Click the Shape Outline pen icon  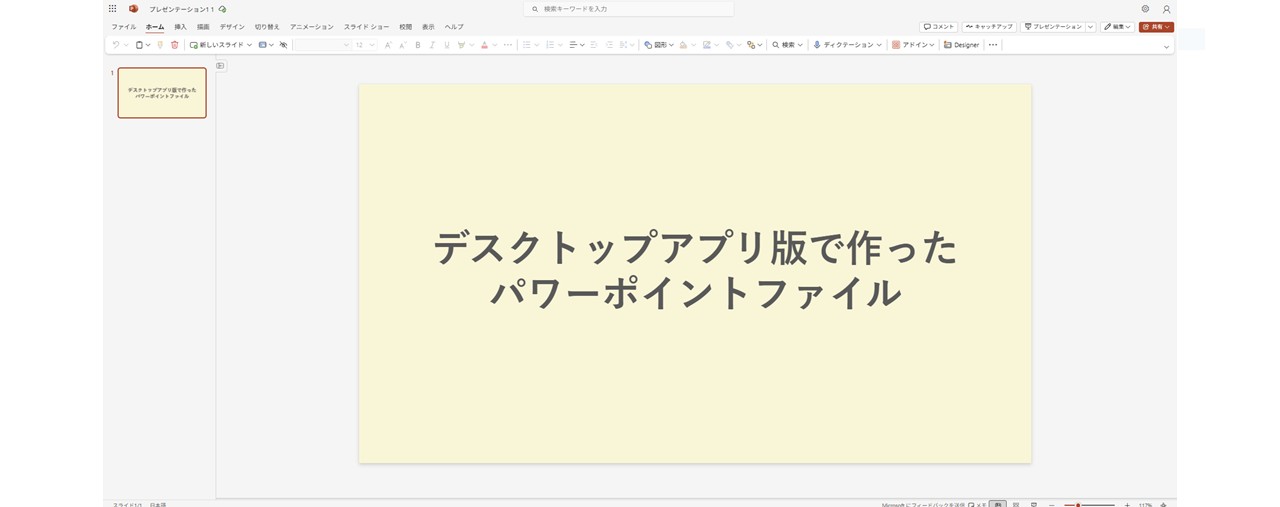[x=707, y=45]
